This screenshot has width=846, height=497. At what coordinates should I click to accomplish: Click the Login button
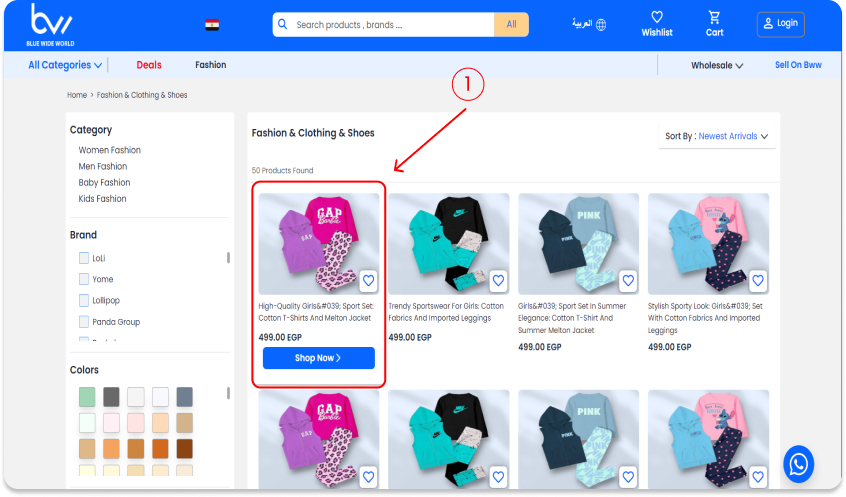pyautogui.click(x=781, y=24)
